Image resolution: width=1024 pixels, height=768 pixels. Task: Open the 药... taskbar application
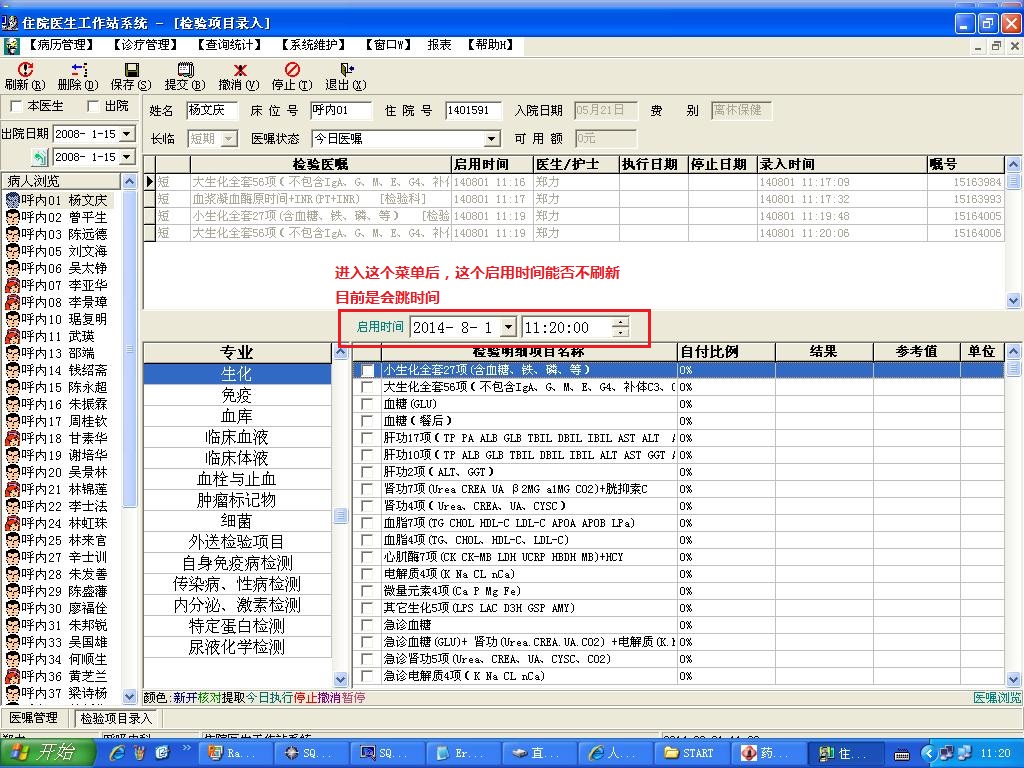767,753
